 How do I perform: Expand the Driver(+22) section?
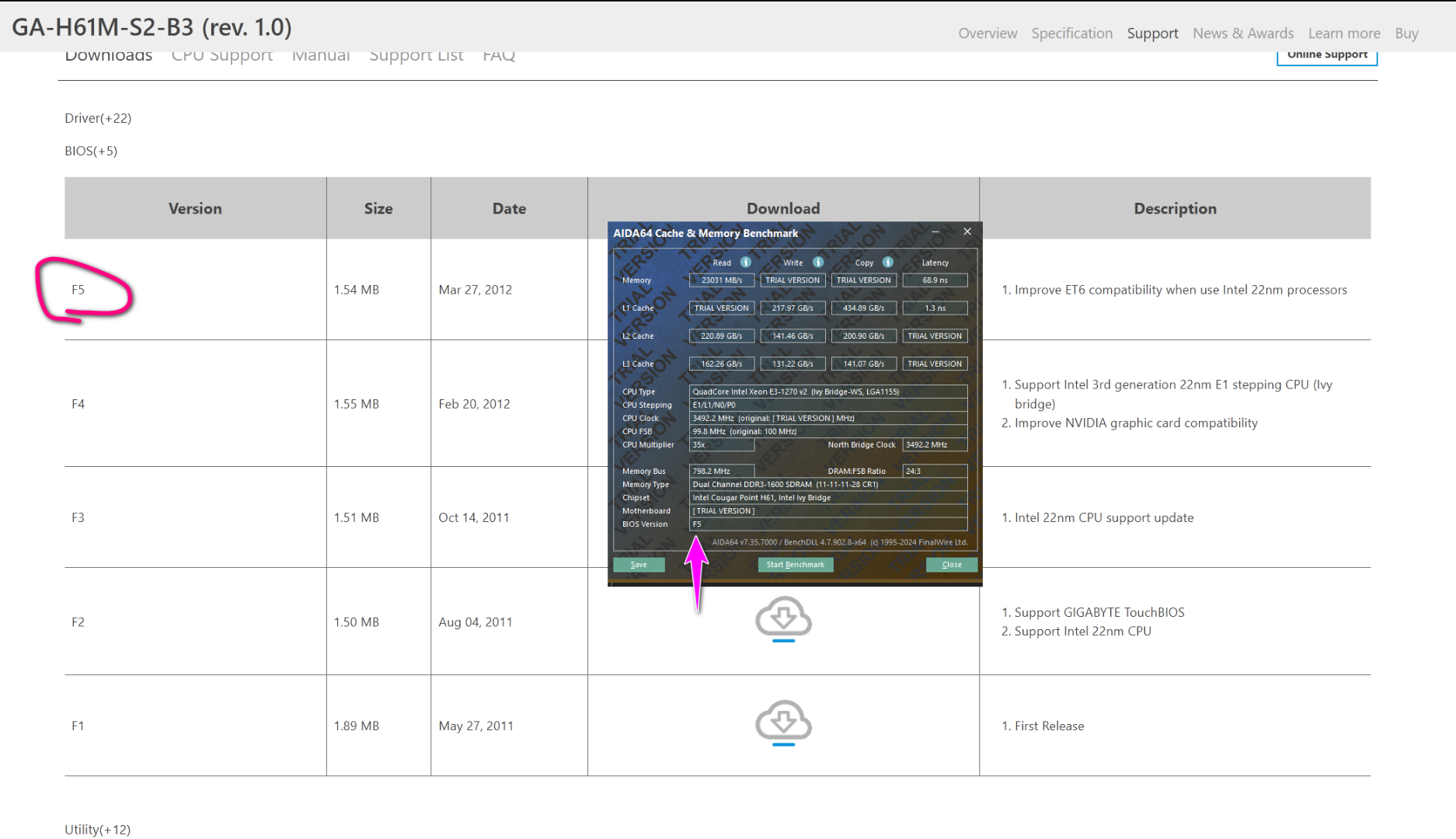pyautogui.click(x=98, y=118)
